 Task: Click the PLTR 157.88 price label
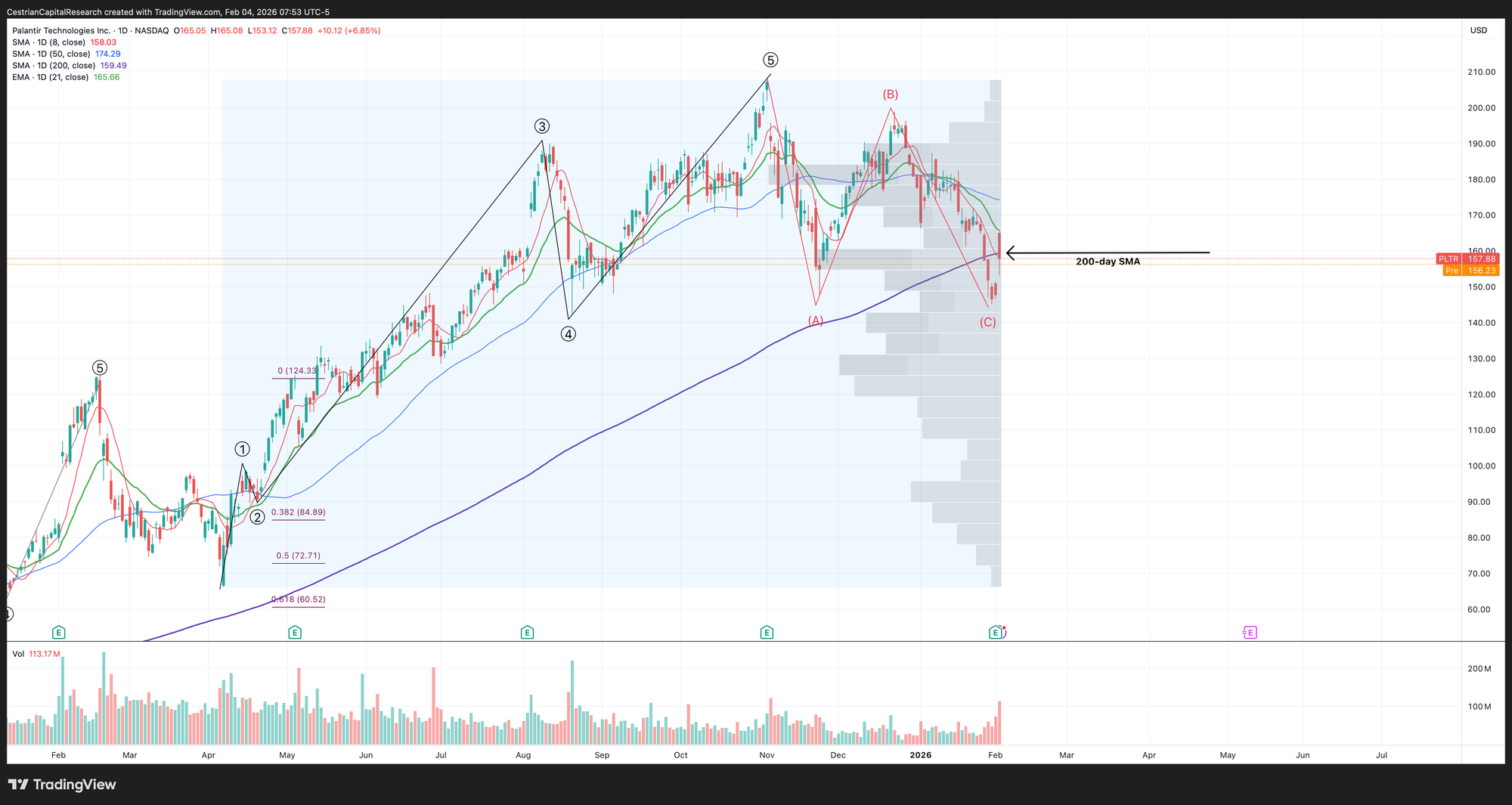click(x=1467, y=259)
